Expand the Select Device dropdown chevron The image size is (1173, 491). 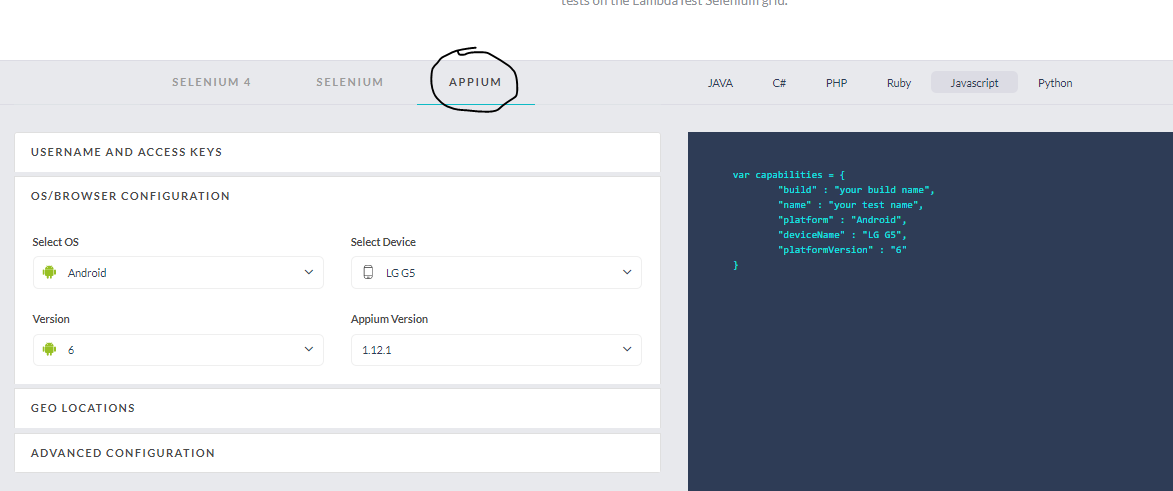click(627, 272)
